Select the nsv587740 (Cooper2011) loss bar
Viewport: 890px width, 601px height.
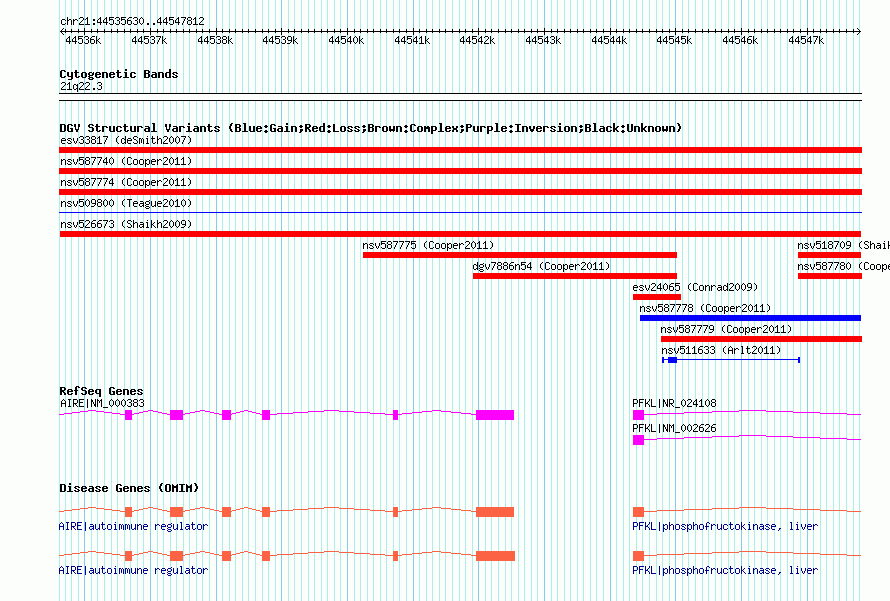[460, 171]
